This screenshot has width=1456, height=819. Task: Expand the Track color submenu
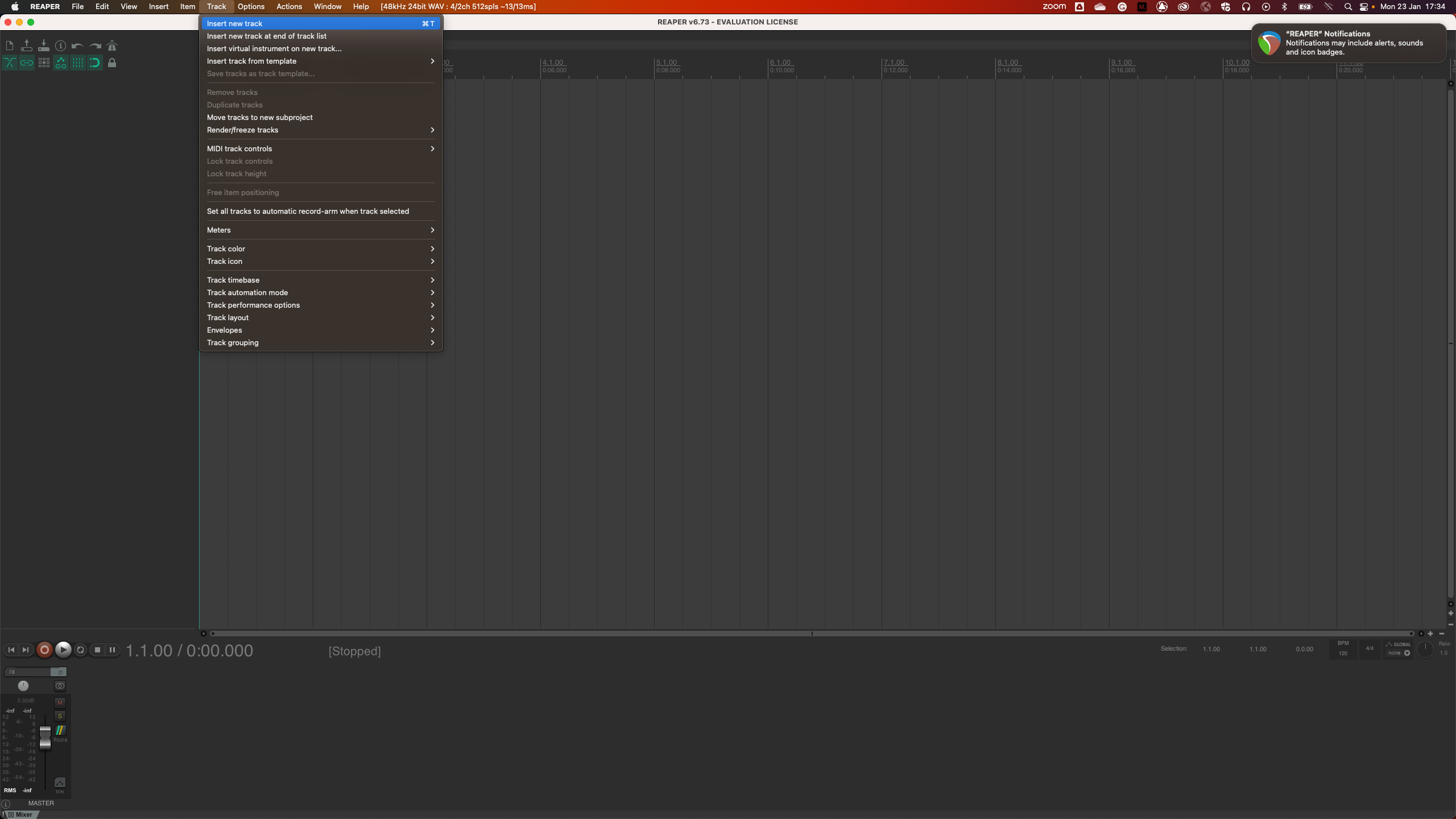click(320, 249)
